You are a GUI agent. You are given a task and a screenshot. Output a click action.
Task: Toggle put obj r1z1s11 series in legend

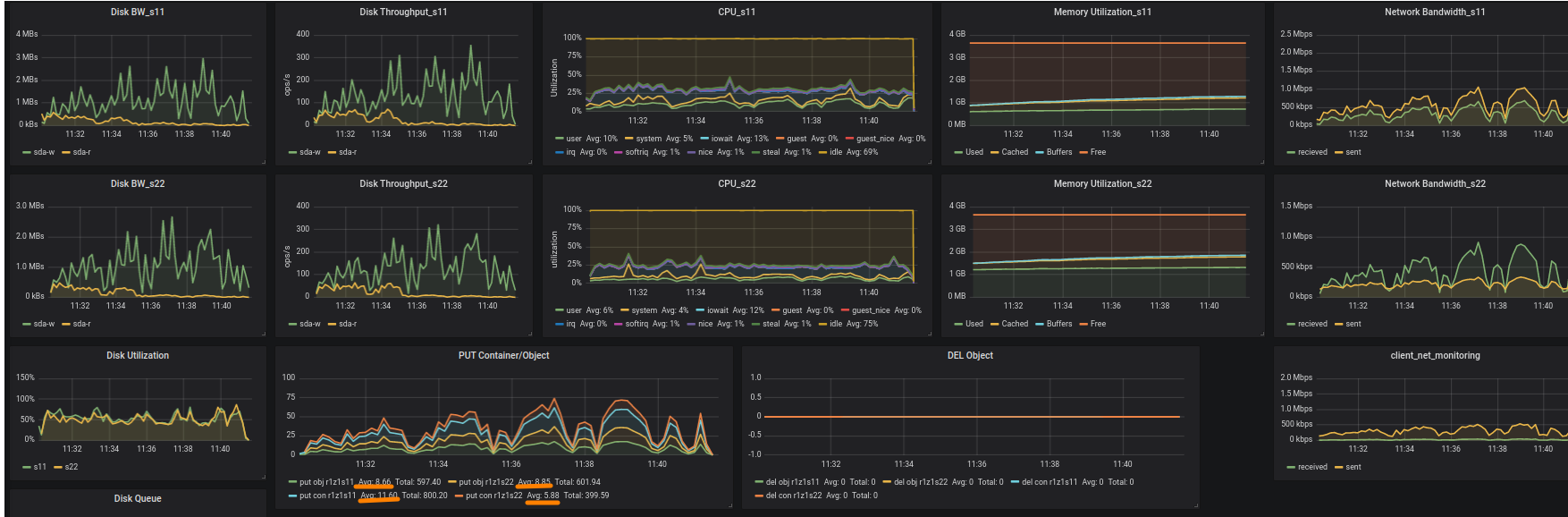coord(326,482)
